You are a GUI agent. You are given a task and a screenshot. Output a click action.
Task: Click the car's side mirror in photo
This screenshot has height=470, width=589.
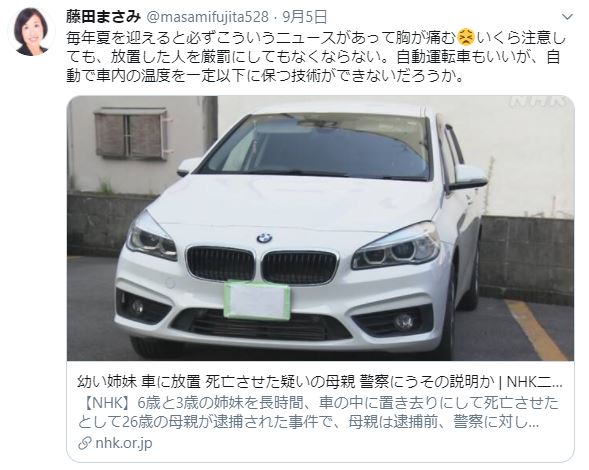point(466,177)
